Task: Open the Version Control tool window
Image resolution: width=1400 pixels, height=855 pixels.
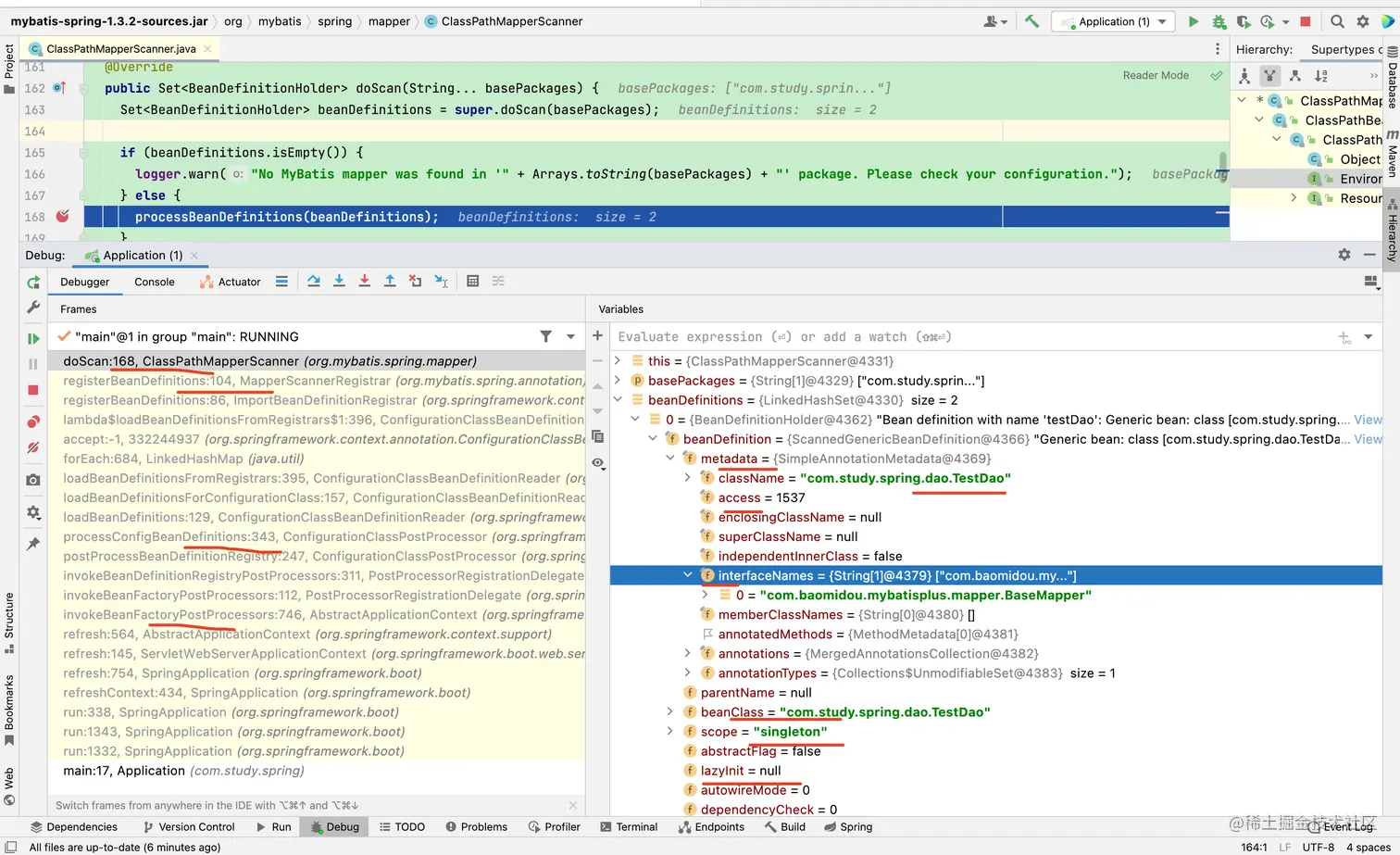Action: click(x=189, y=827)
